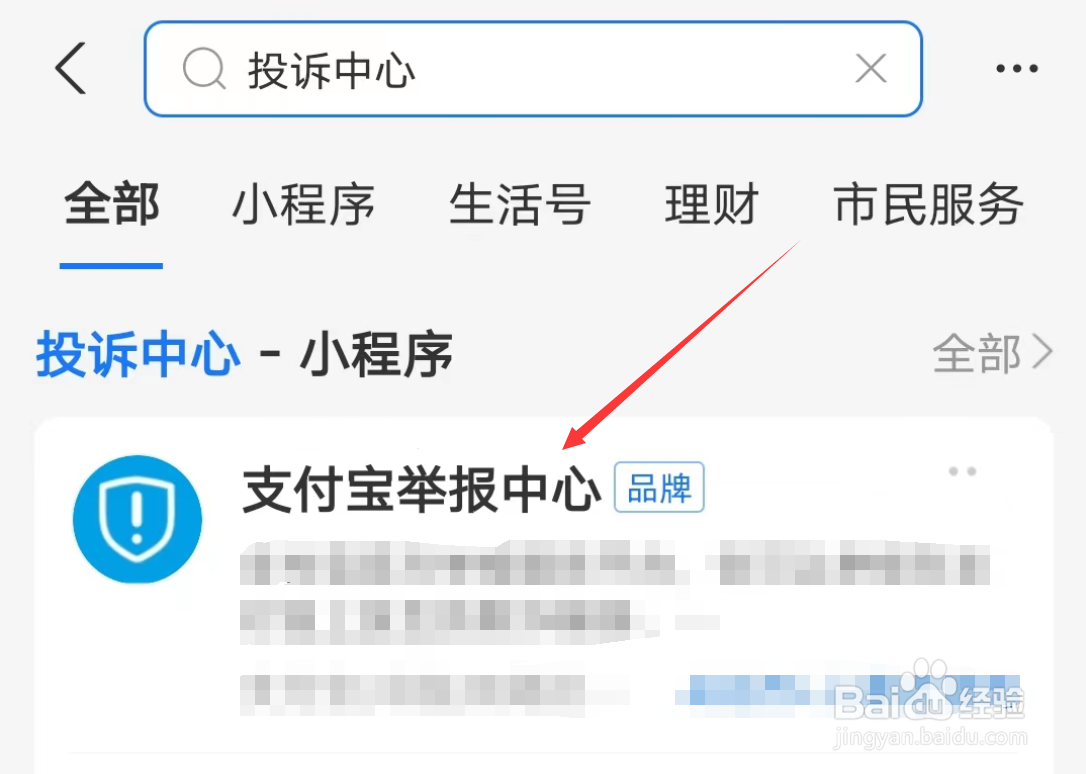Expand 全部 chevron for mini programs
1086x774 pixels.
click(x=1042, y=353)
